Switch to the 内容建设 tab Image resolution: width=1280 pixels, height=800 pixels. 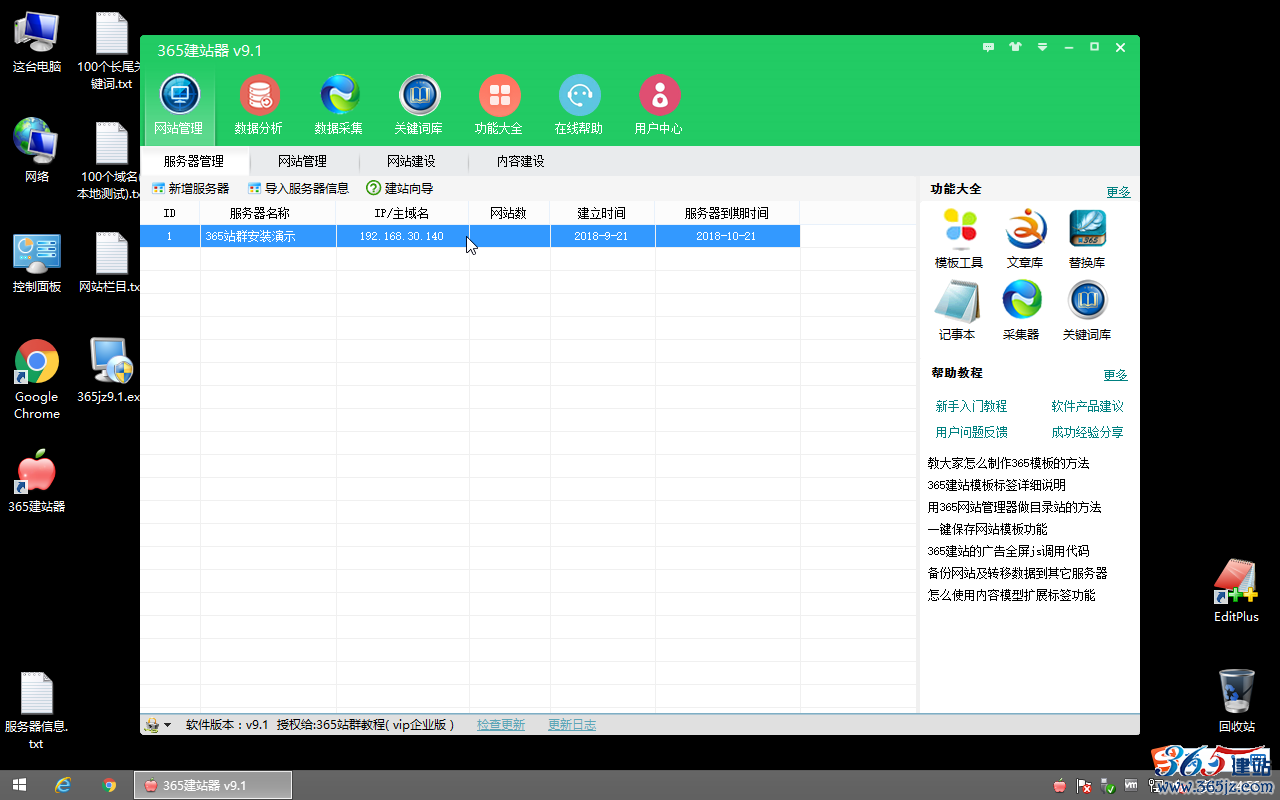[521, 161]
